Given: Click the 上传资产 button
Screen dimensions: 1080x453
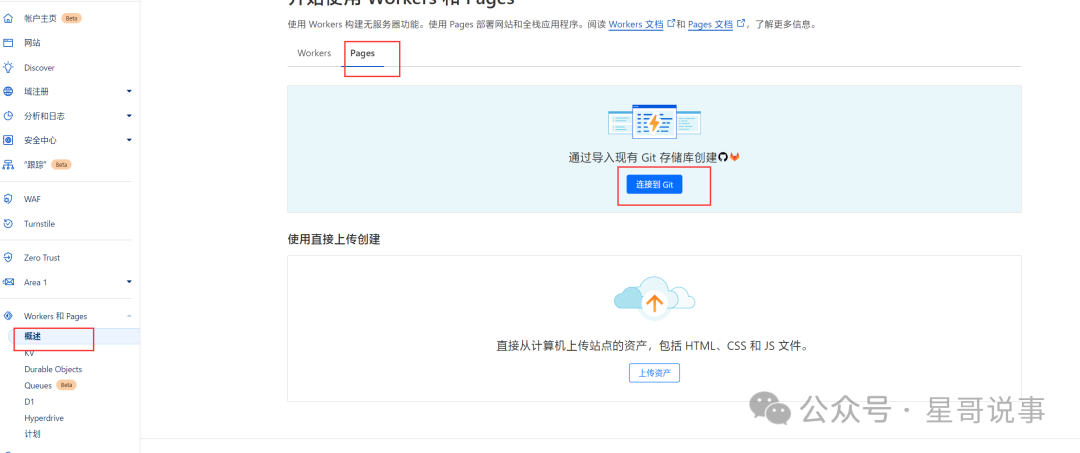Looking at the screenshot, I should [x=654, y=373].
